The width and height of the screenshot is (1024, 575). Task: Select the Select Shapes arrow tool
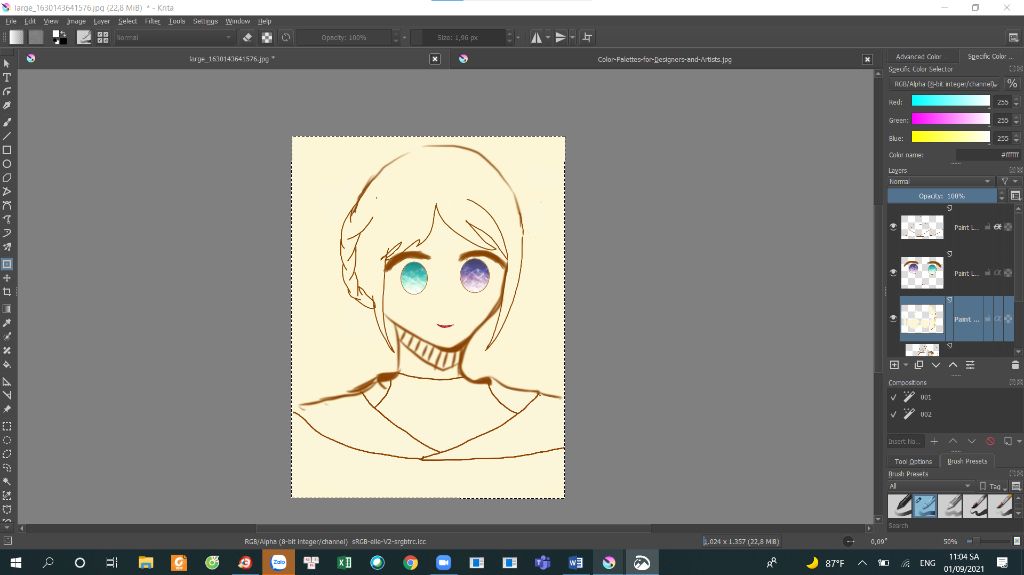[7, 63]
